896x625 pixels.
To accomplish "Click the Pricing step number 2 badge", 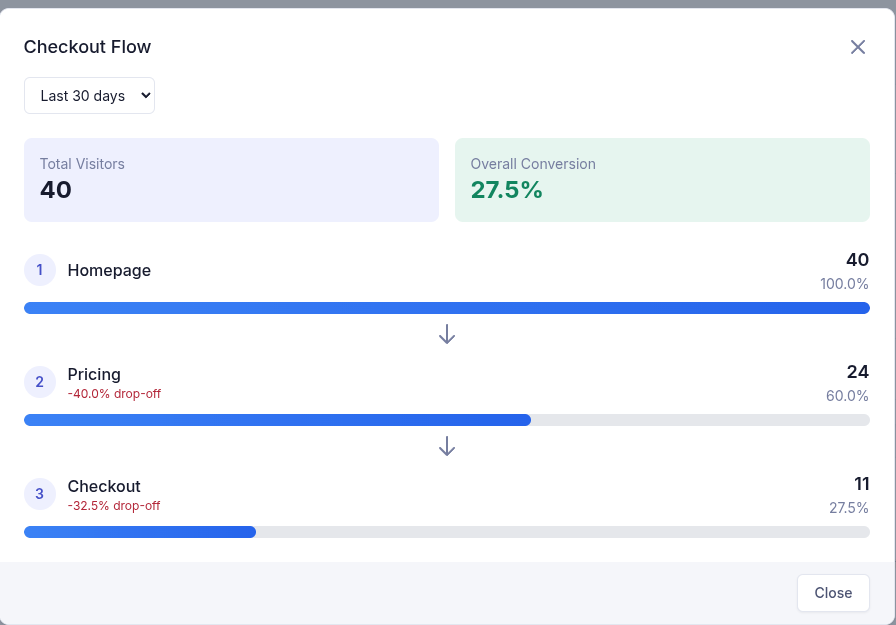I will (39, 382).
